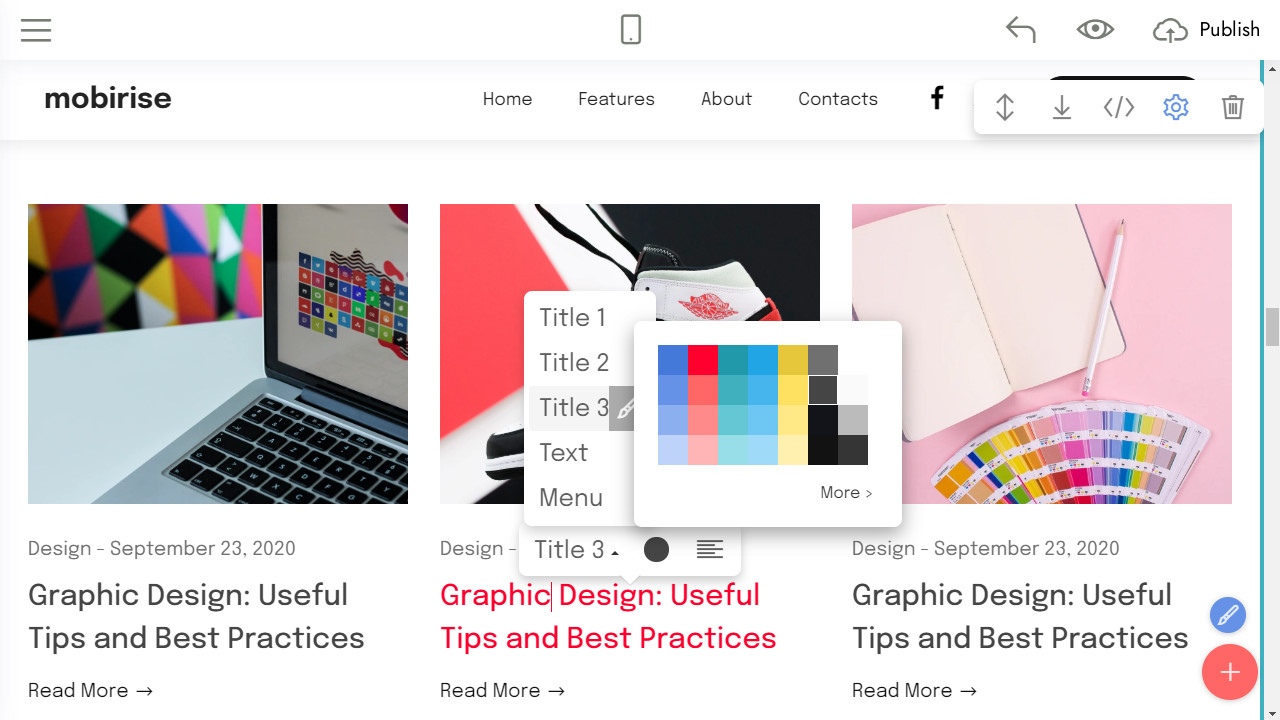Toggle preview with the eye icon
Image resolution: width=1280 pixels, height=720 pixels.
tap(1095, 30)
